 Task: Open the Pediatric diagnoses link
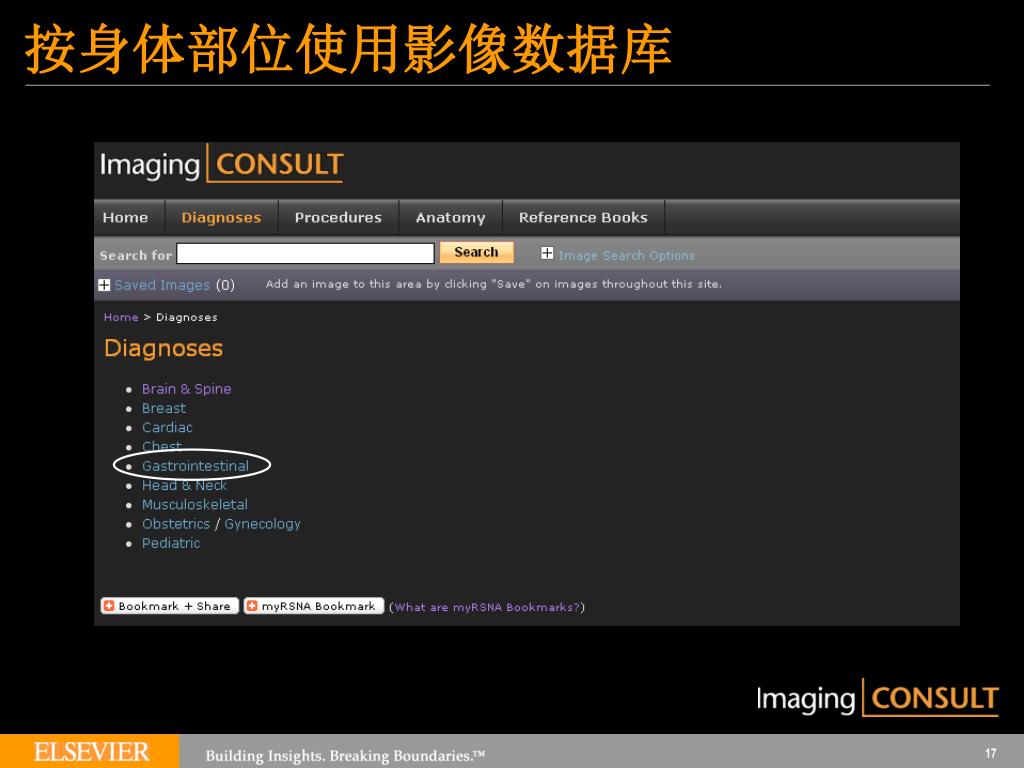(x=171, y=543)
